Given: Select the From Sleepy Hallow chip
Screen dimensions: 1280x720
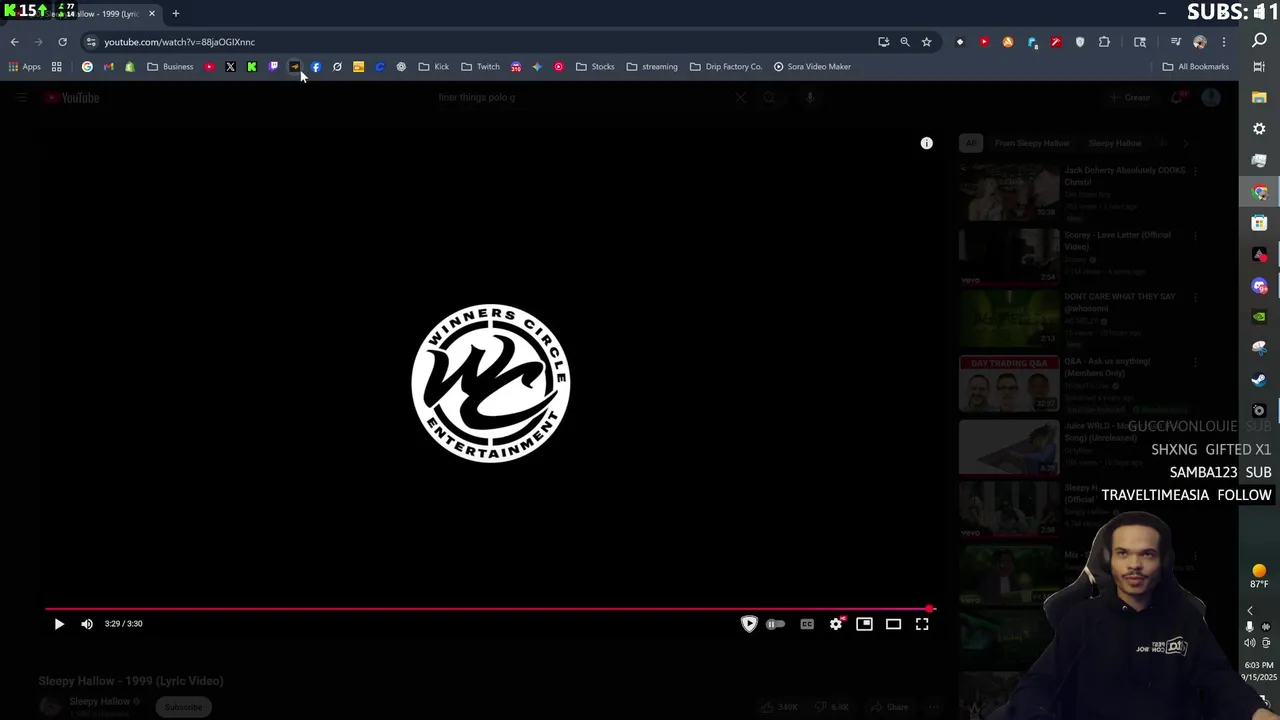Looking at the screenshot, I should tap(1032, 143).
